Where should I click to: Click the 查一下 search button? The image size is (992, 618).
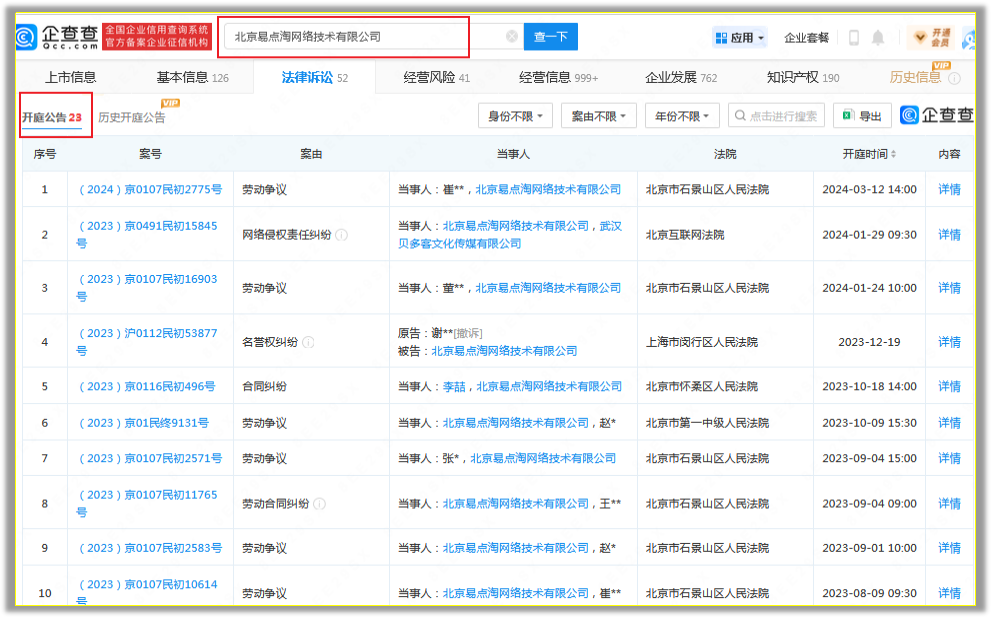pos(550,37)
